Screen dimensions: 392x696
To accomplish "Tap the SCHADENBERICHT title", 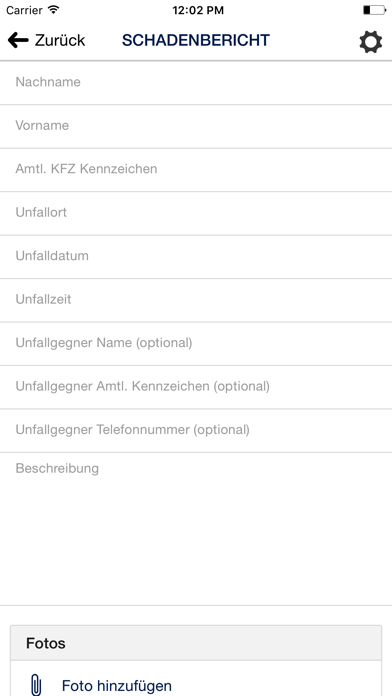I will [196, 40].
